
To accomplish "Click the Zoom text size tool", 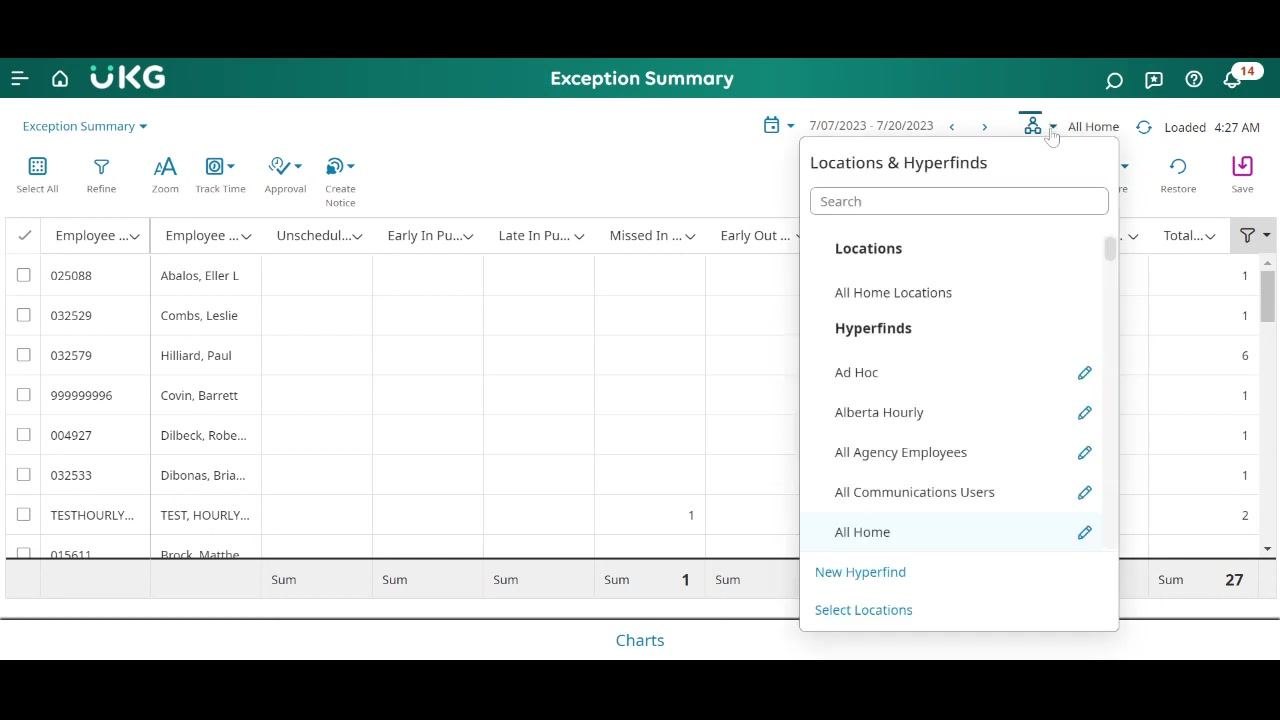I will [165, 166].
